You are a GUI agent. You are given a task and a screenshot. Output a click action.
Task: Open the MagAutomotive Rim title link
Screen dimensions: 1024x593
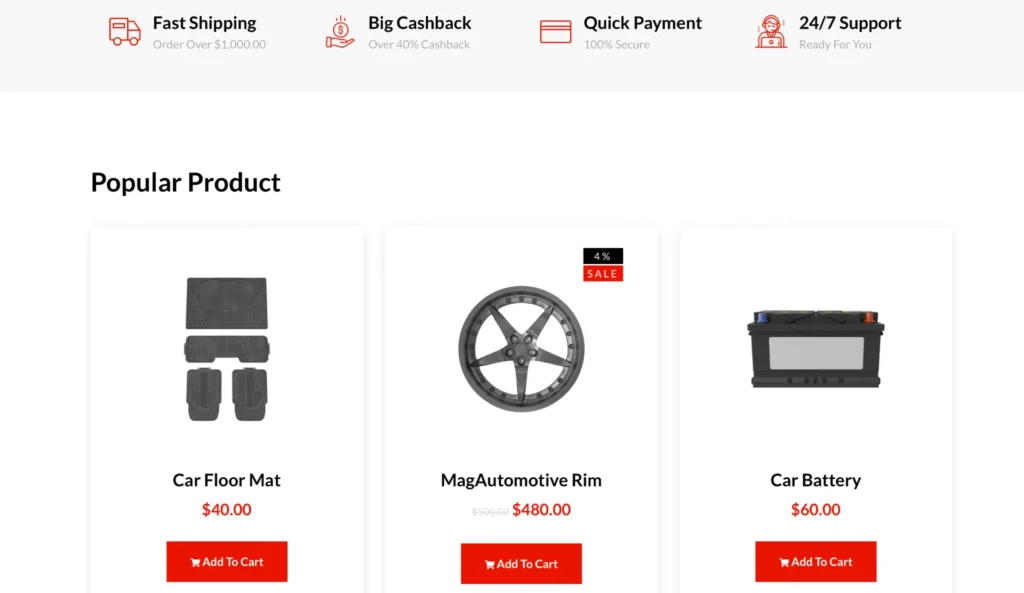tap(521, 480)
